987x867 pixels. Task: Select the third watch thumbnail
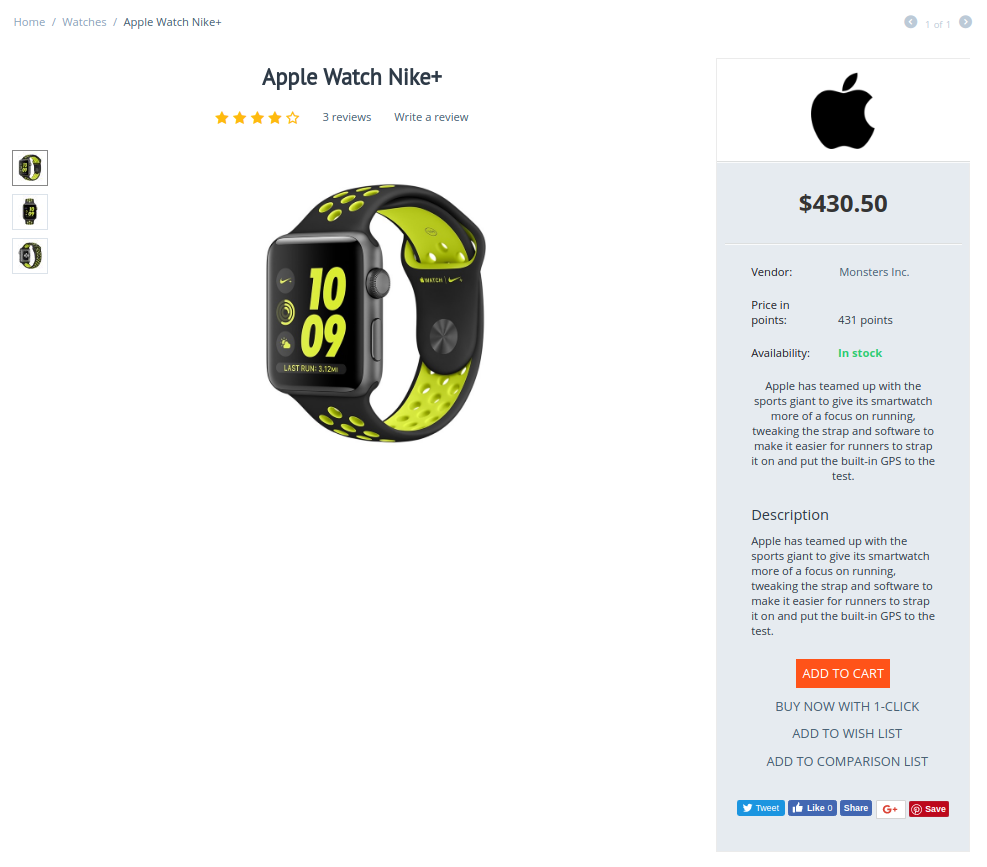pyautogui.click(x=30, y=256)
